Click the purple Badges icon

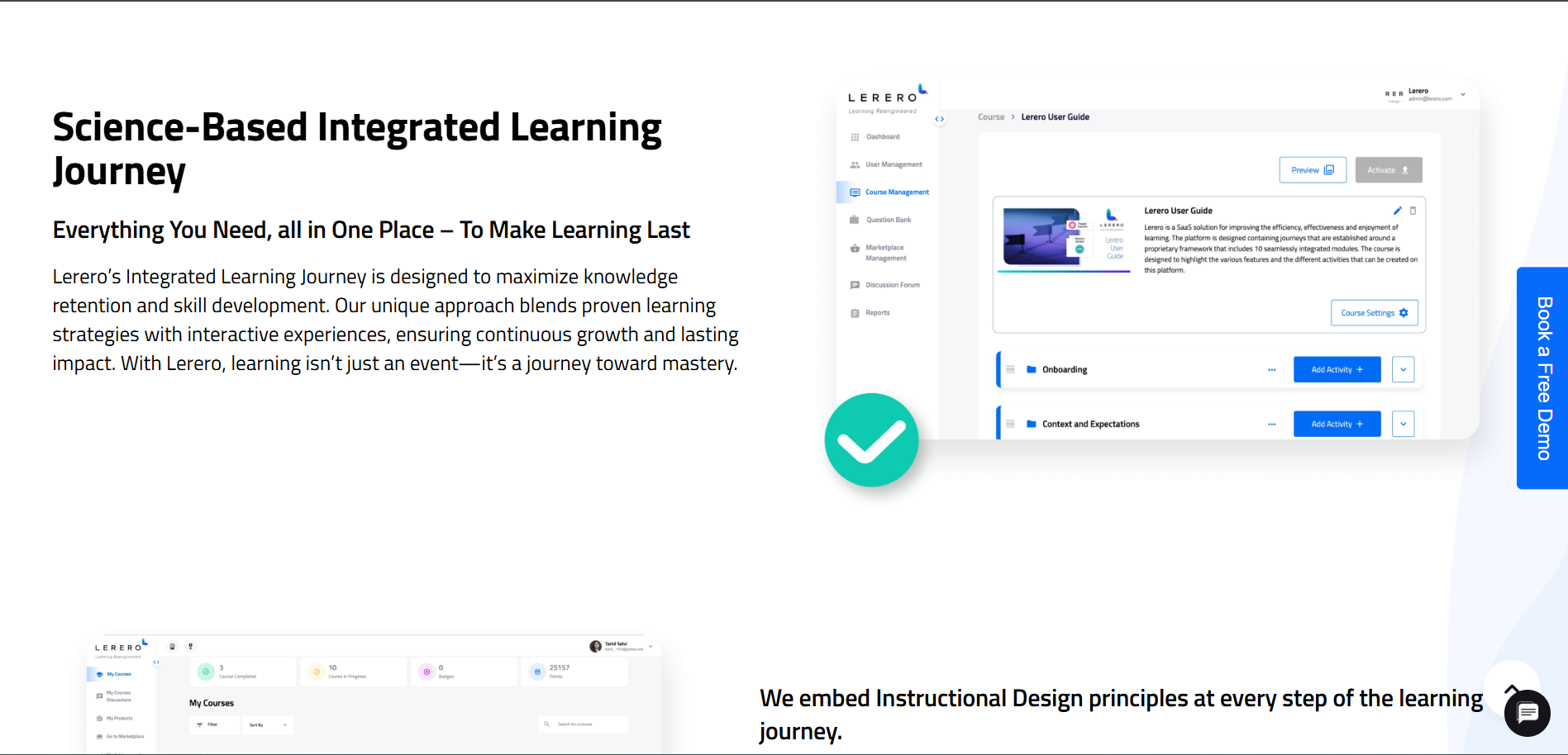pos(427,672)
